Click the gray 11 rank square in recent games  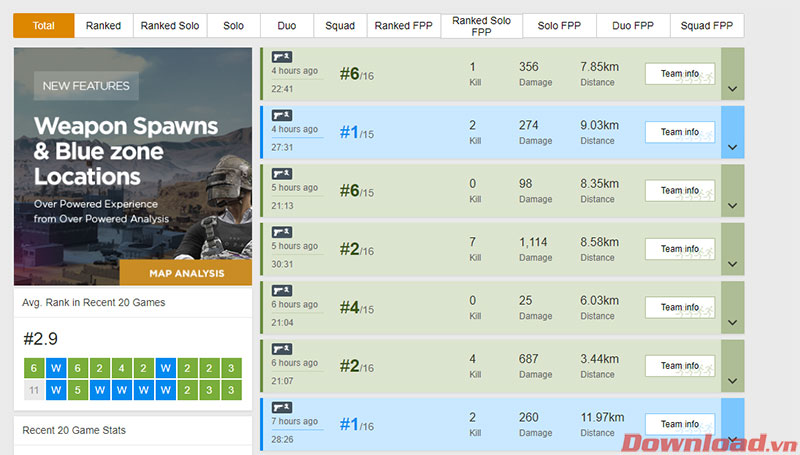[x=33, y=388]
